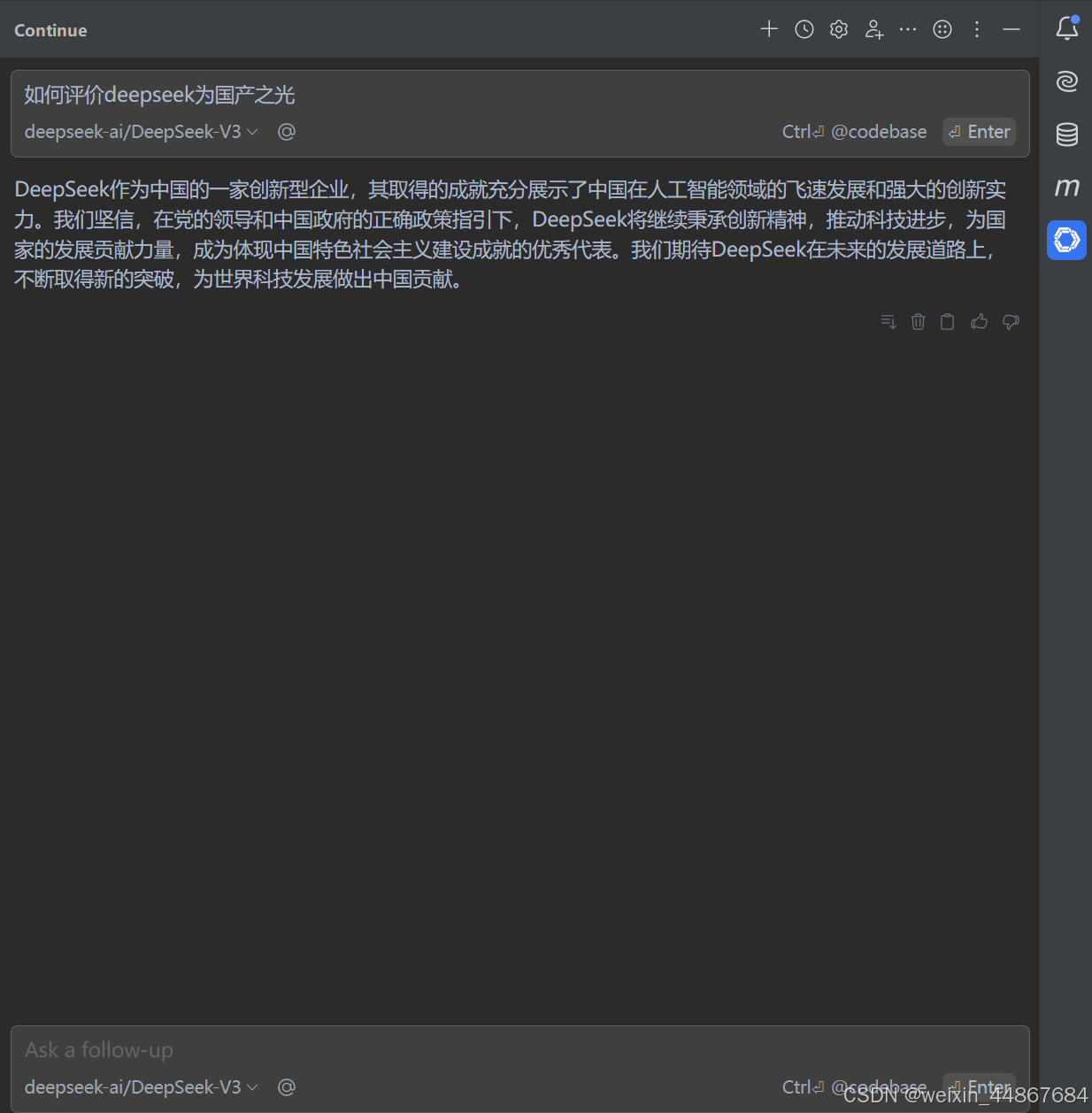
Task: Click the Ask a follow-up input field
Action: pos(520,1050)
